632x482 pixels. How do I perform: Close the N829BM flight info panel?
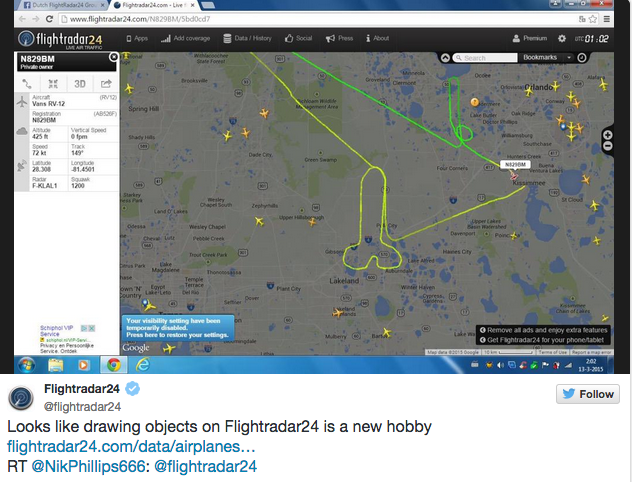coord(114,57)
